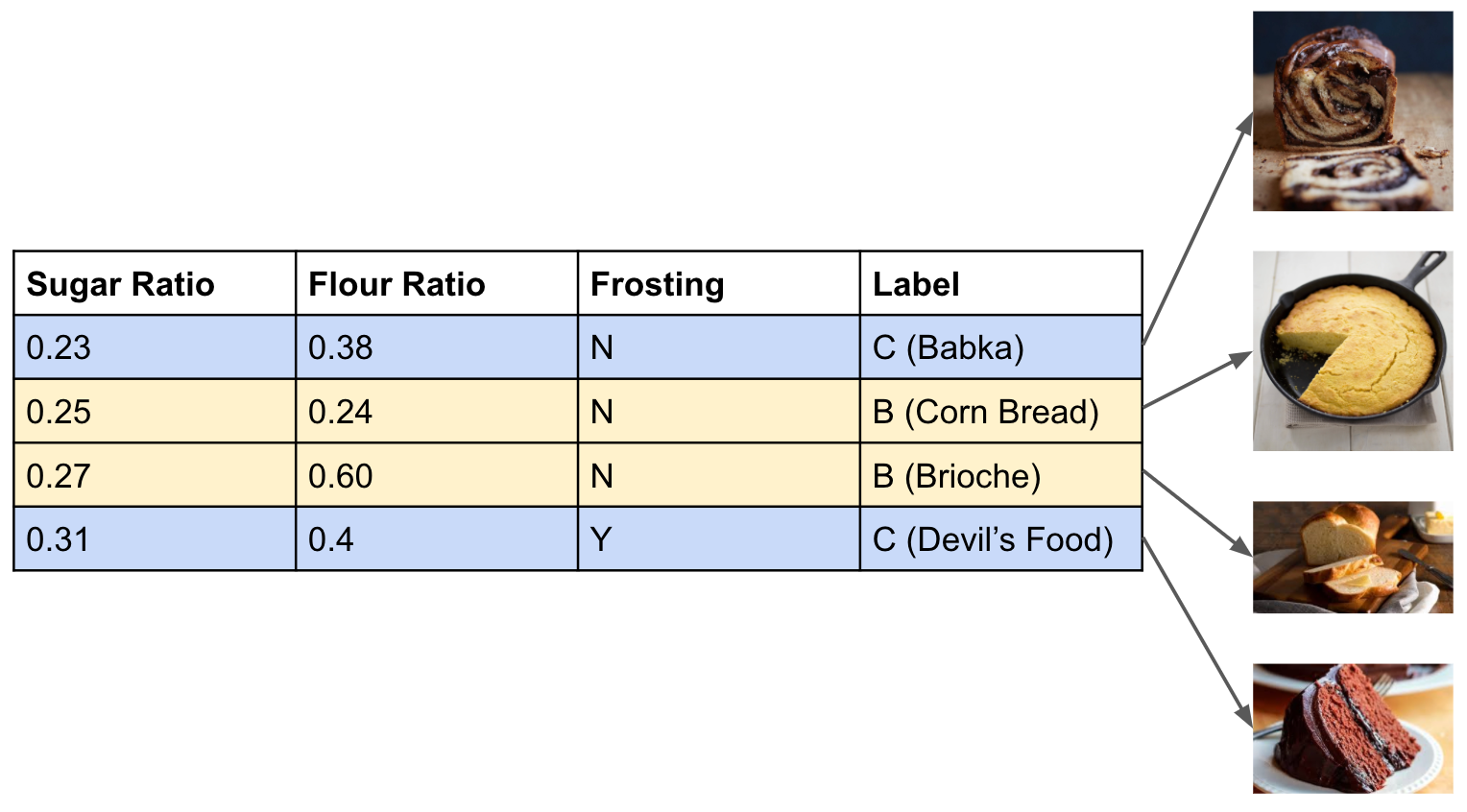Click the sugar ratio value 0.31

pyautogui.click(x=155, y=539)
